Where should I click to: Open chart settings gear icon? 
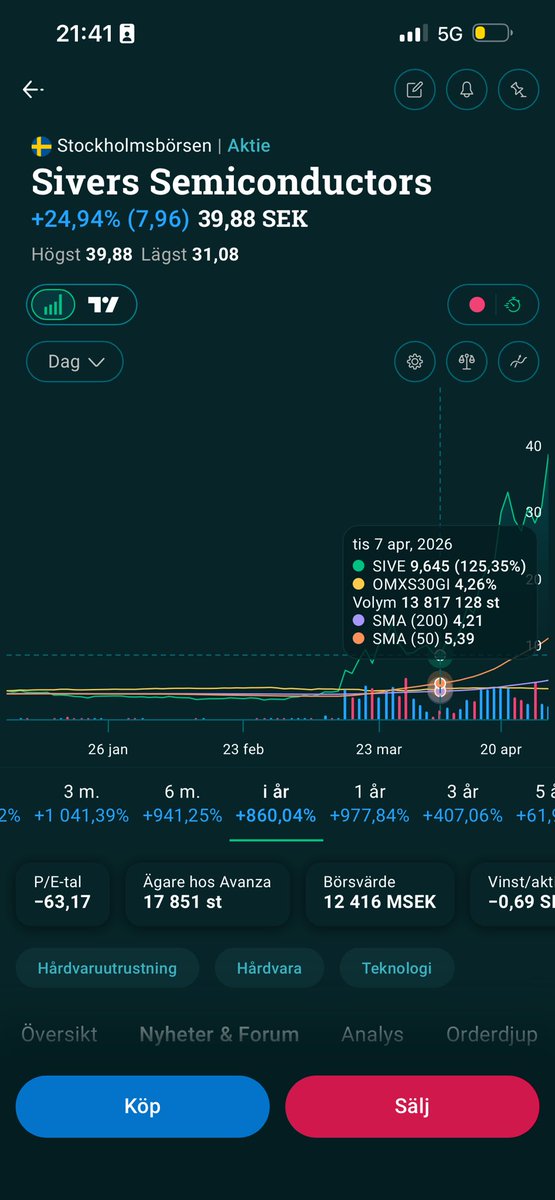[x=414, y=362]
